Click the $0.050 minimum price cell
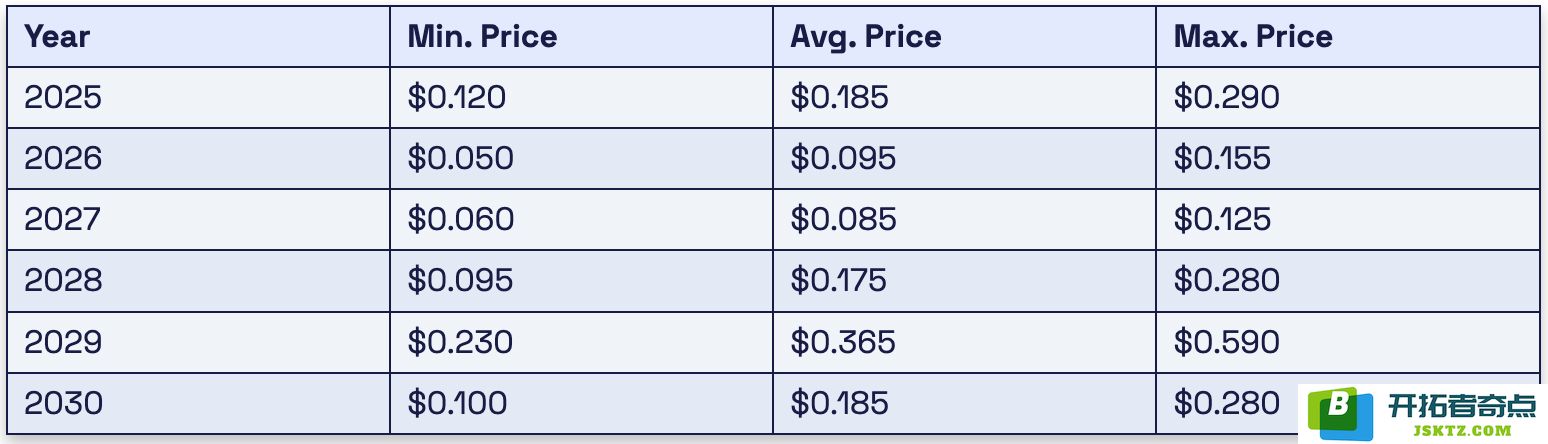The height and width of the screenshot is (444, 1548). [581, 158]
